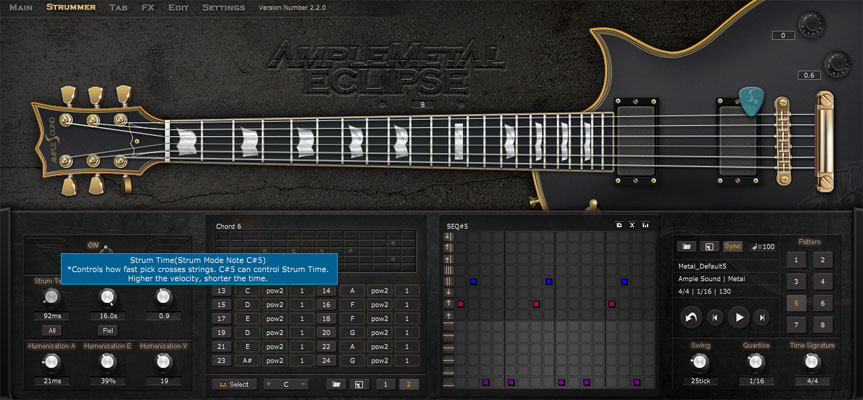Click the Time Signature knob
The height and width of the screenshot is (400, 863).
(x=811, y=361)
